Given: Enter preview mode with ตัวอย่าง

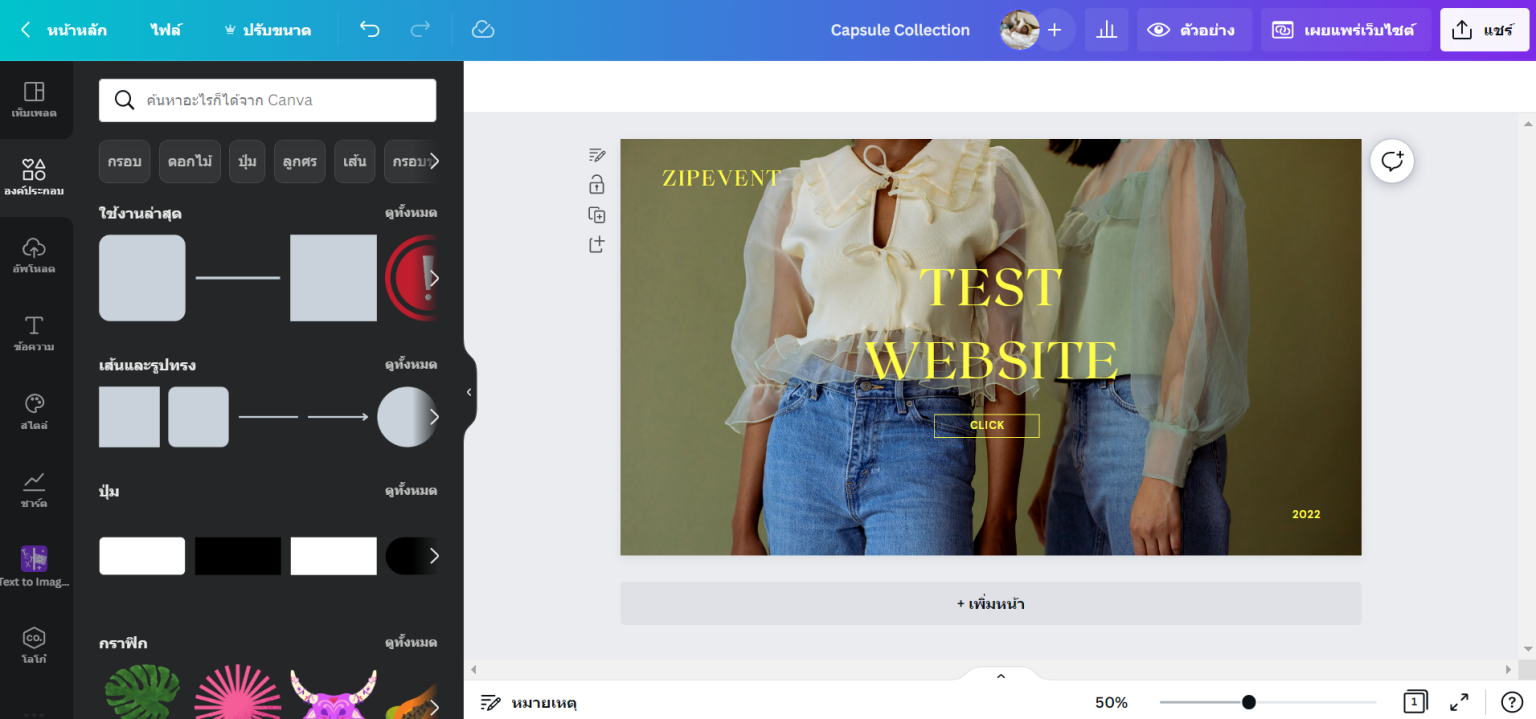Looking at the screenshot, I should [1194, 29].
